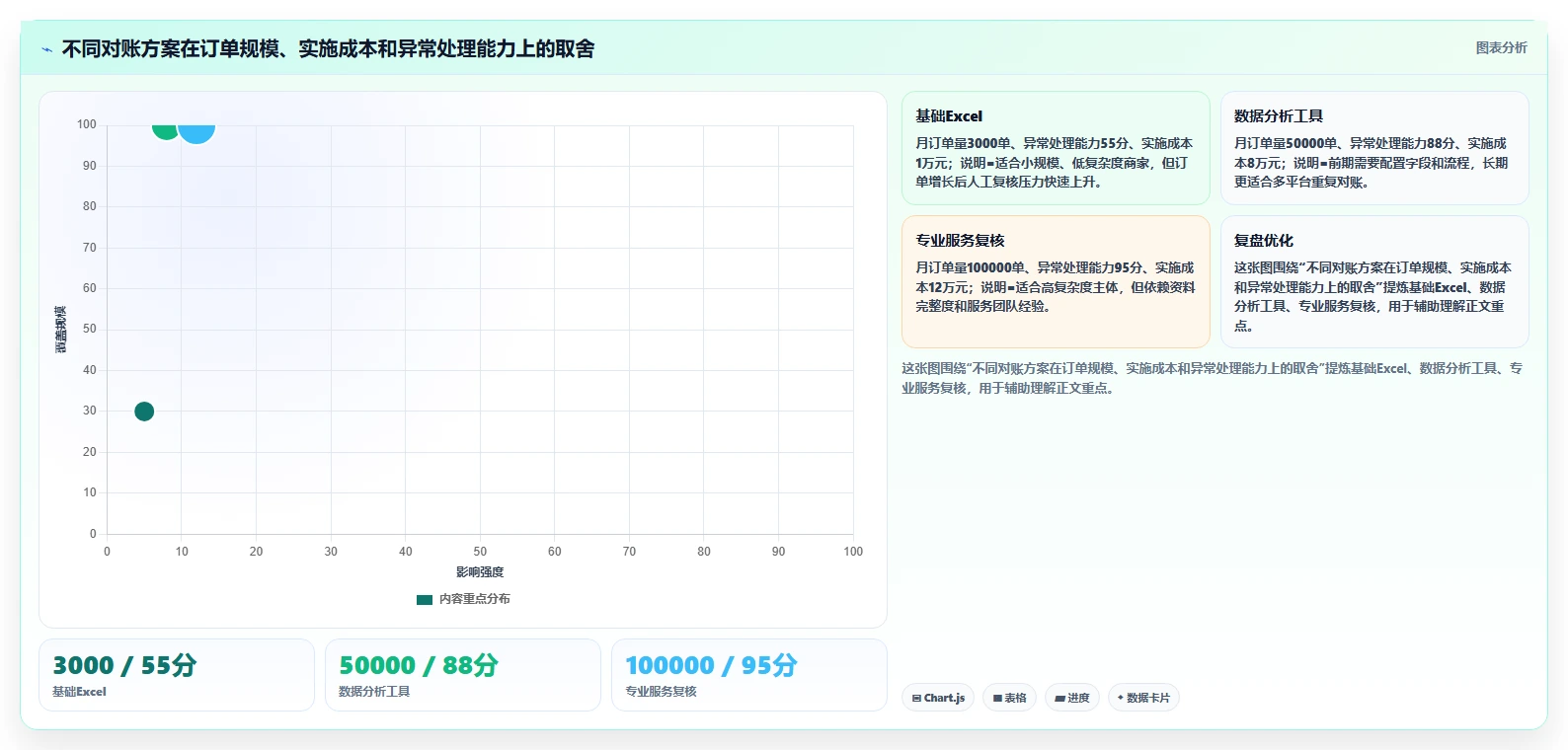Click the sky-blue bubble at the chart top
The image size is (1568, 750).
pyautogui.click(x=196, y=132)
